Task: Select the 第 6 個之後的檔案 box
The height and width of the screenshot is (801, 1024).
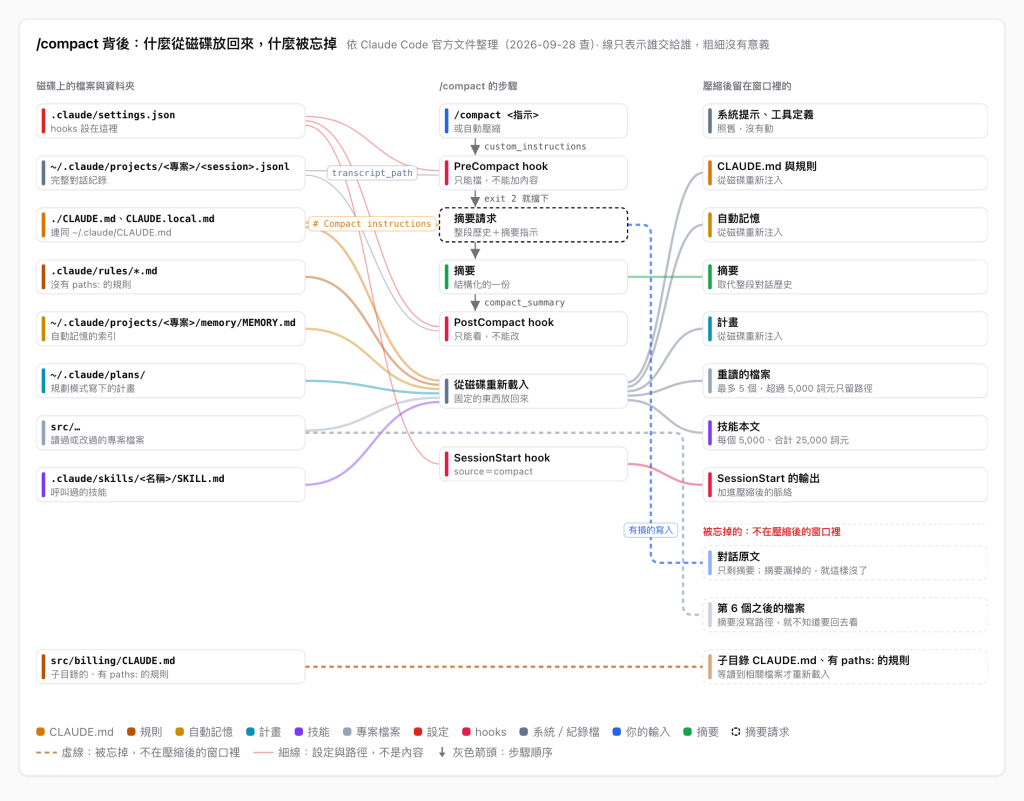Action: pyautogui.click(x=844, y=614)
